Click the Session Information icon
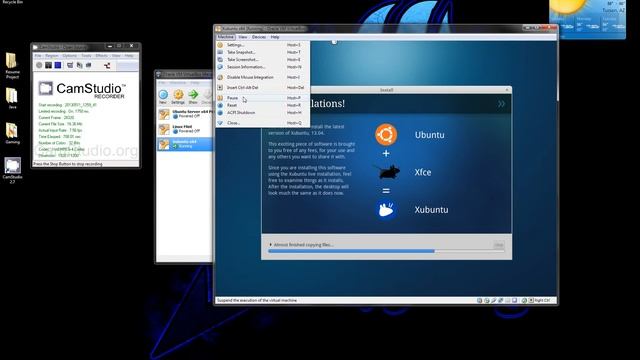 [220, 67]
